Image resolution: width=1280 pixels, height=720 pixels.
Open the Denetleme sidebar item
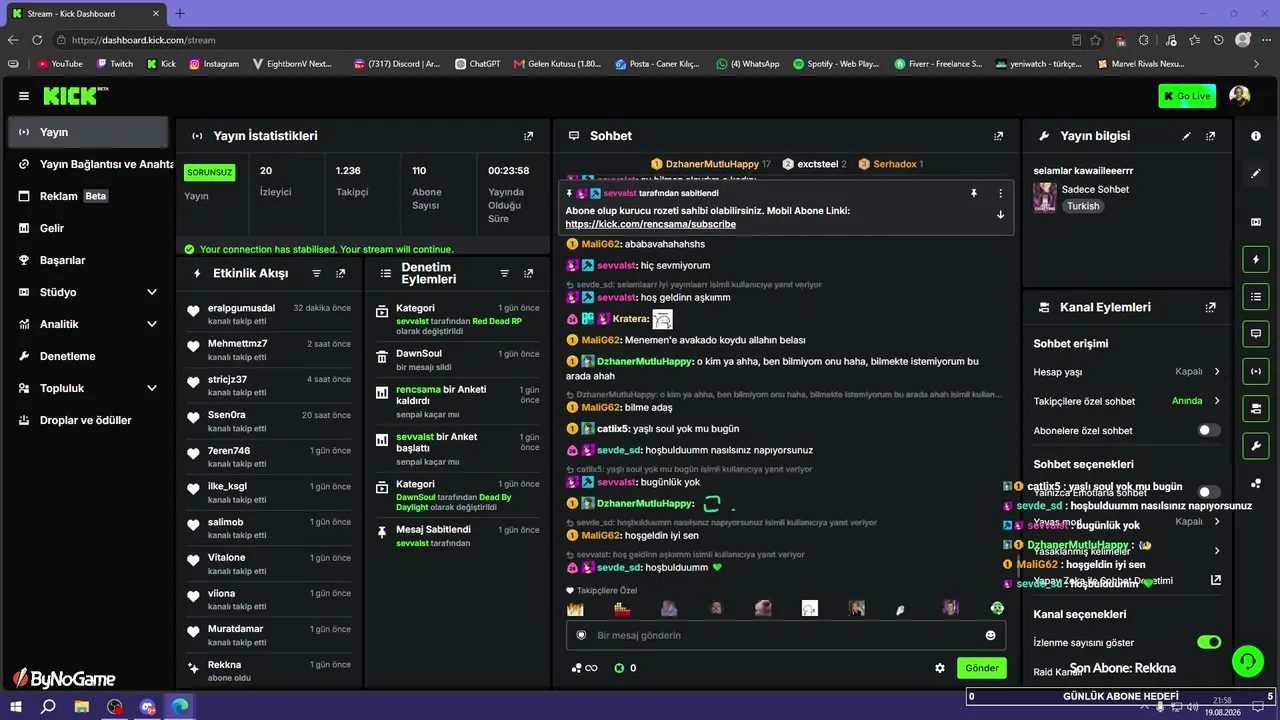(x=88, y=356)
